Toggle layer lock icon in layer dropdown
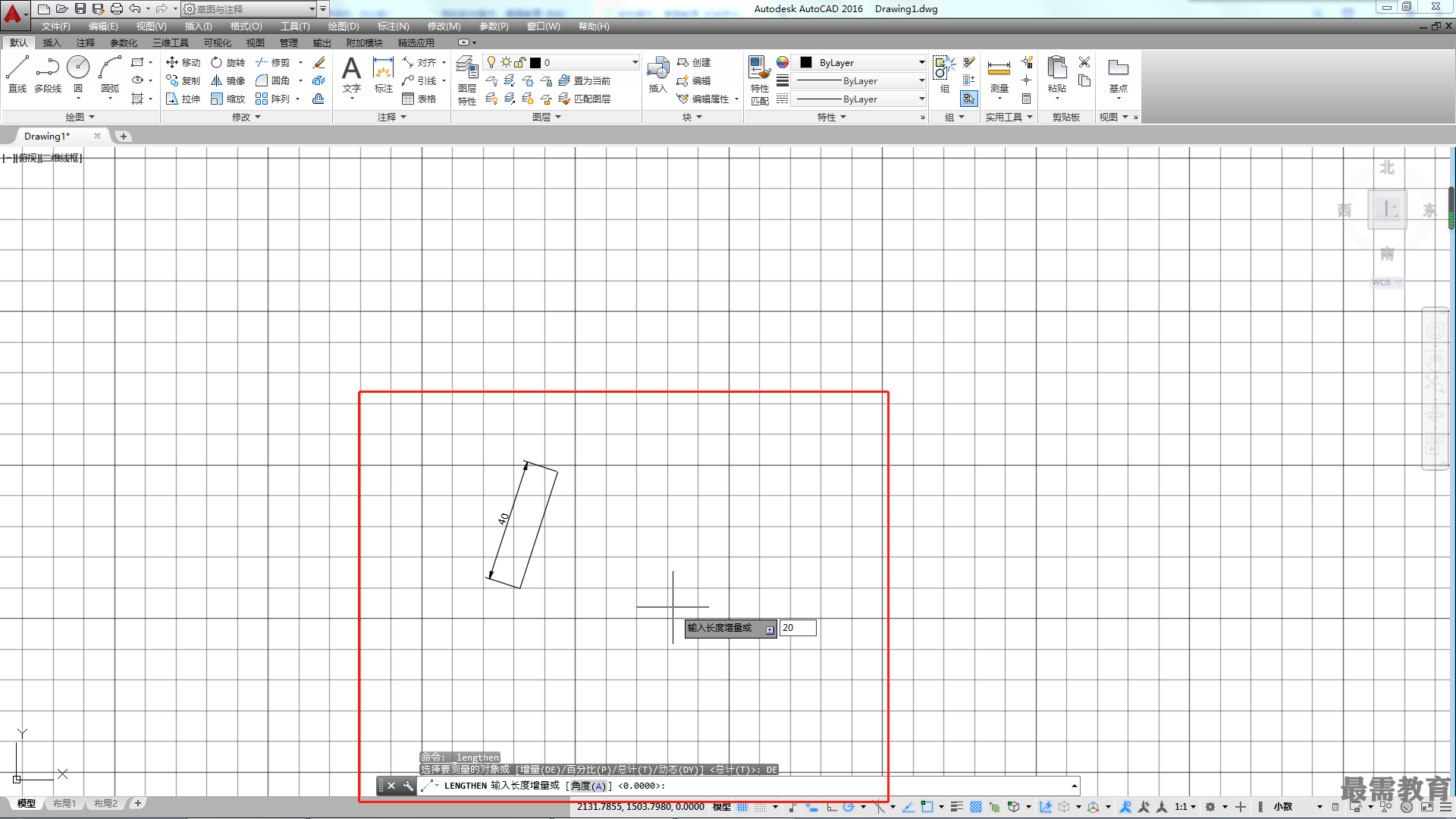The height and width of the screenshot is (819, 1456). 520,62
